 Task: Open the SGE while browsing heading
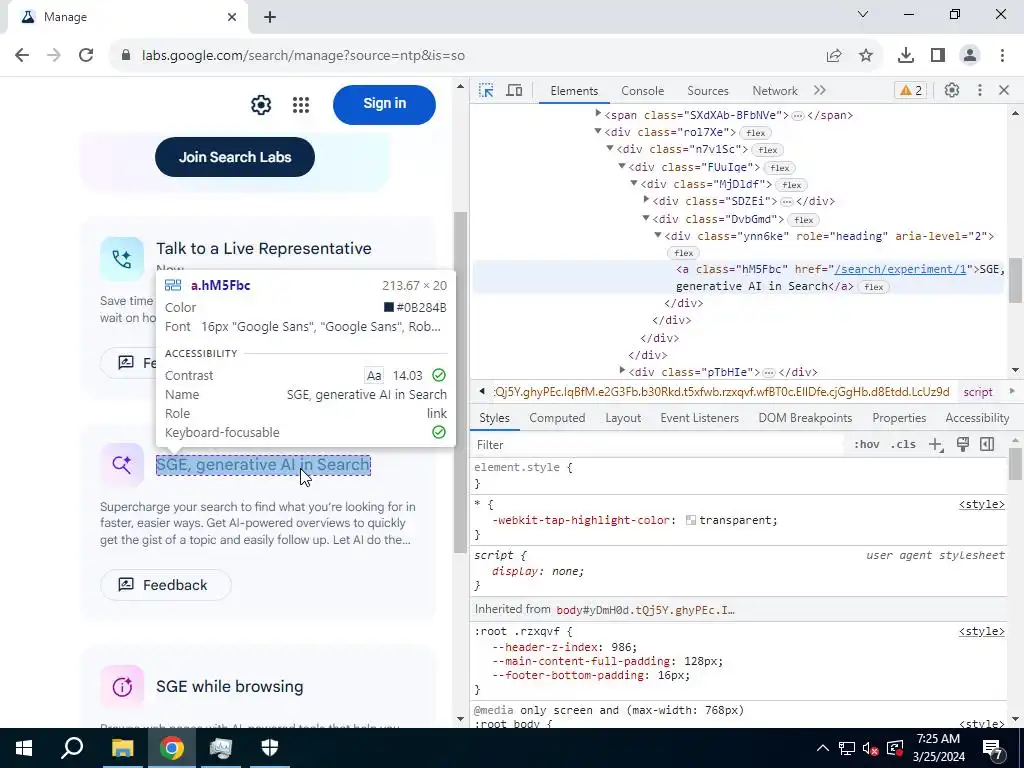(230, 687)
